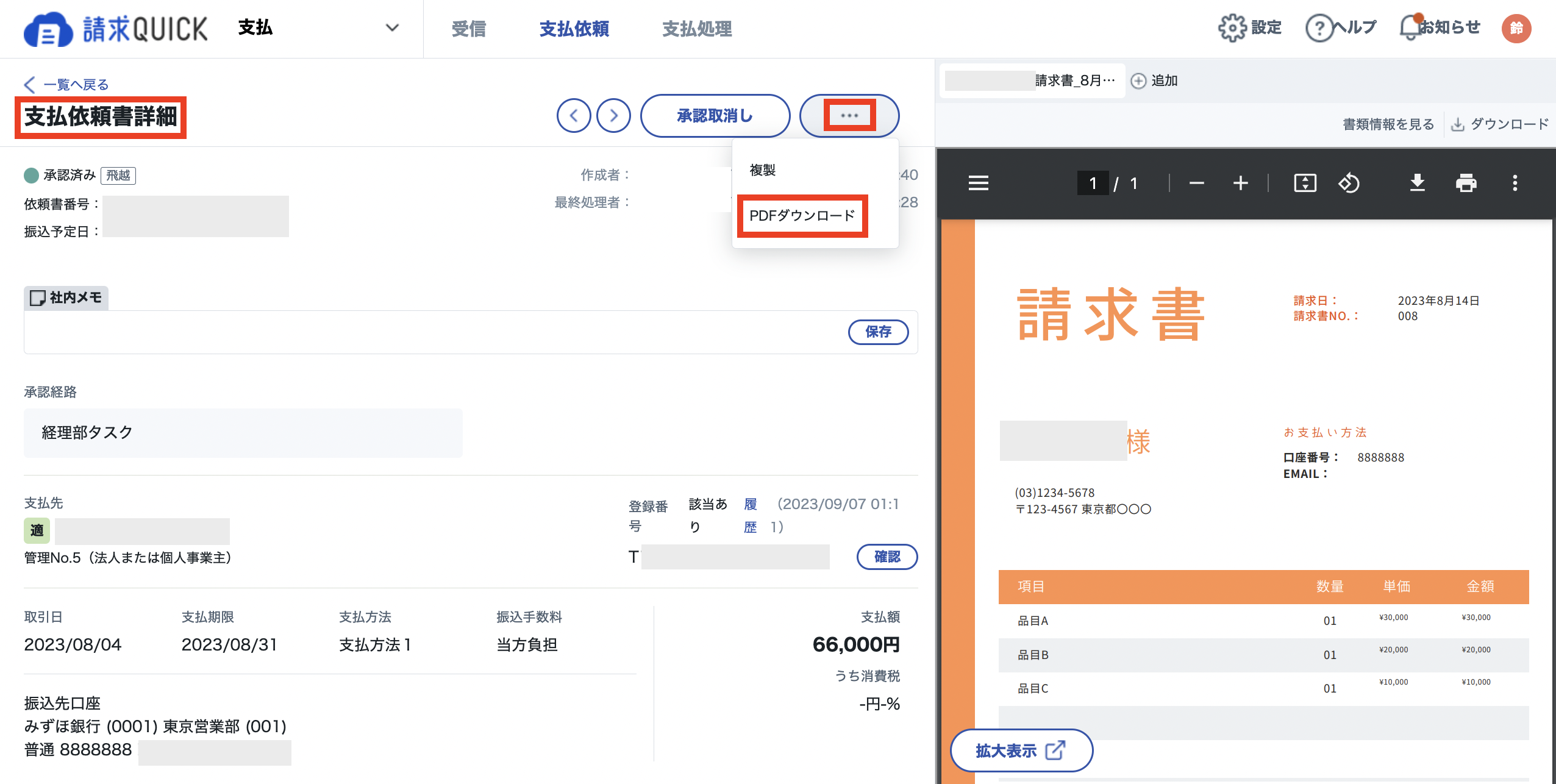
Task: Open 設定 gear icon
Action: pos(1232,28)
